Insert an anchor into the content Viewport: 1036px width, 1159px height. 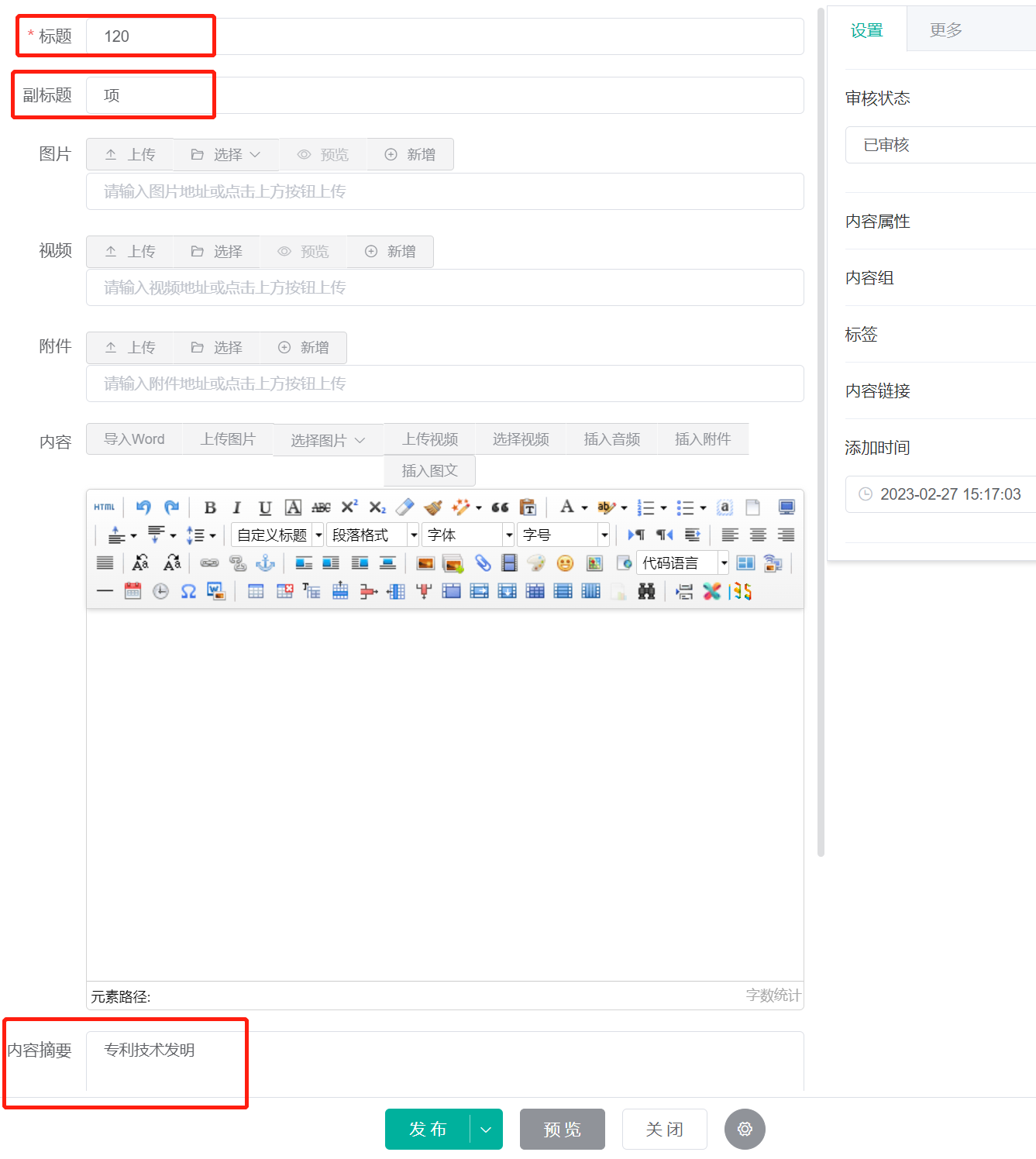264,563
